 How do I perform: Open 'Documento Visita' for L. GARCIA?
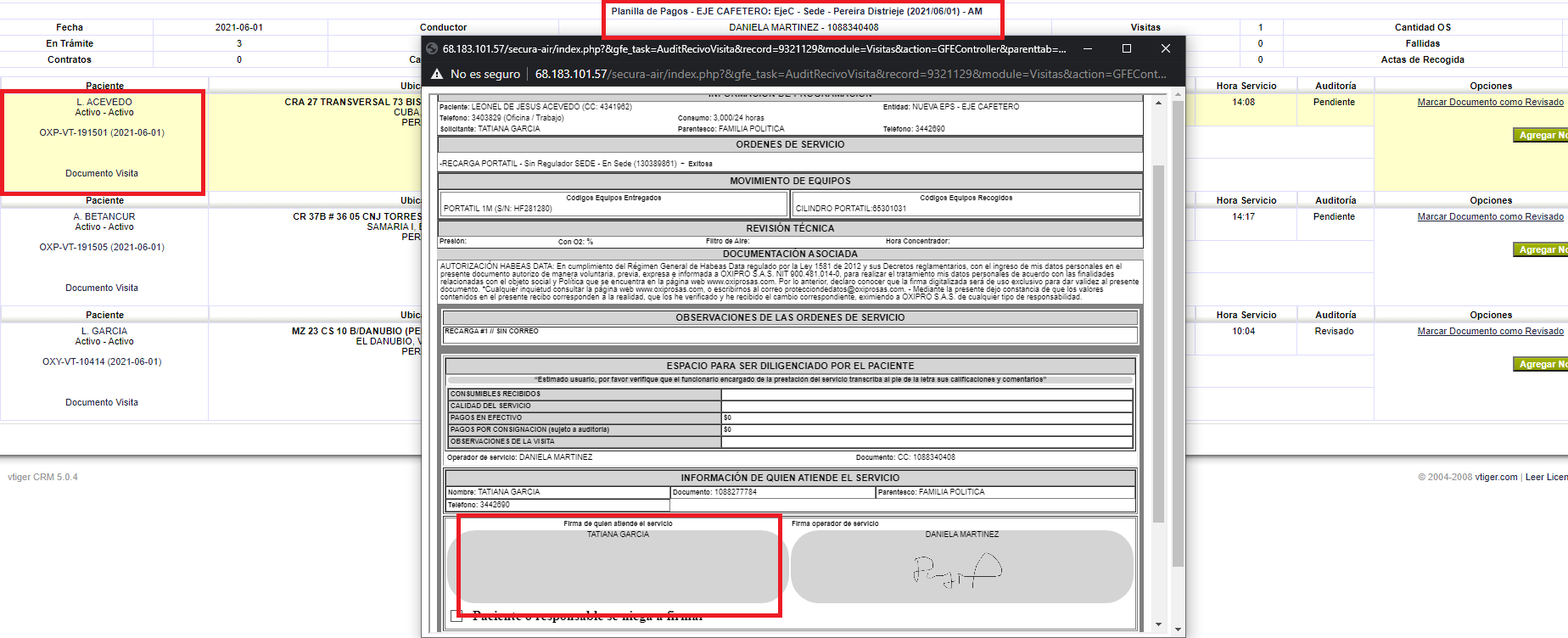click(102, 402)
